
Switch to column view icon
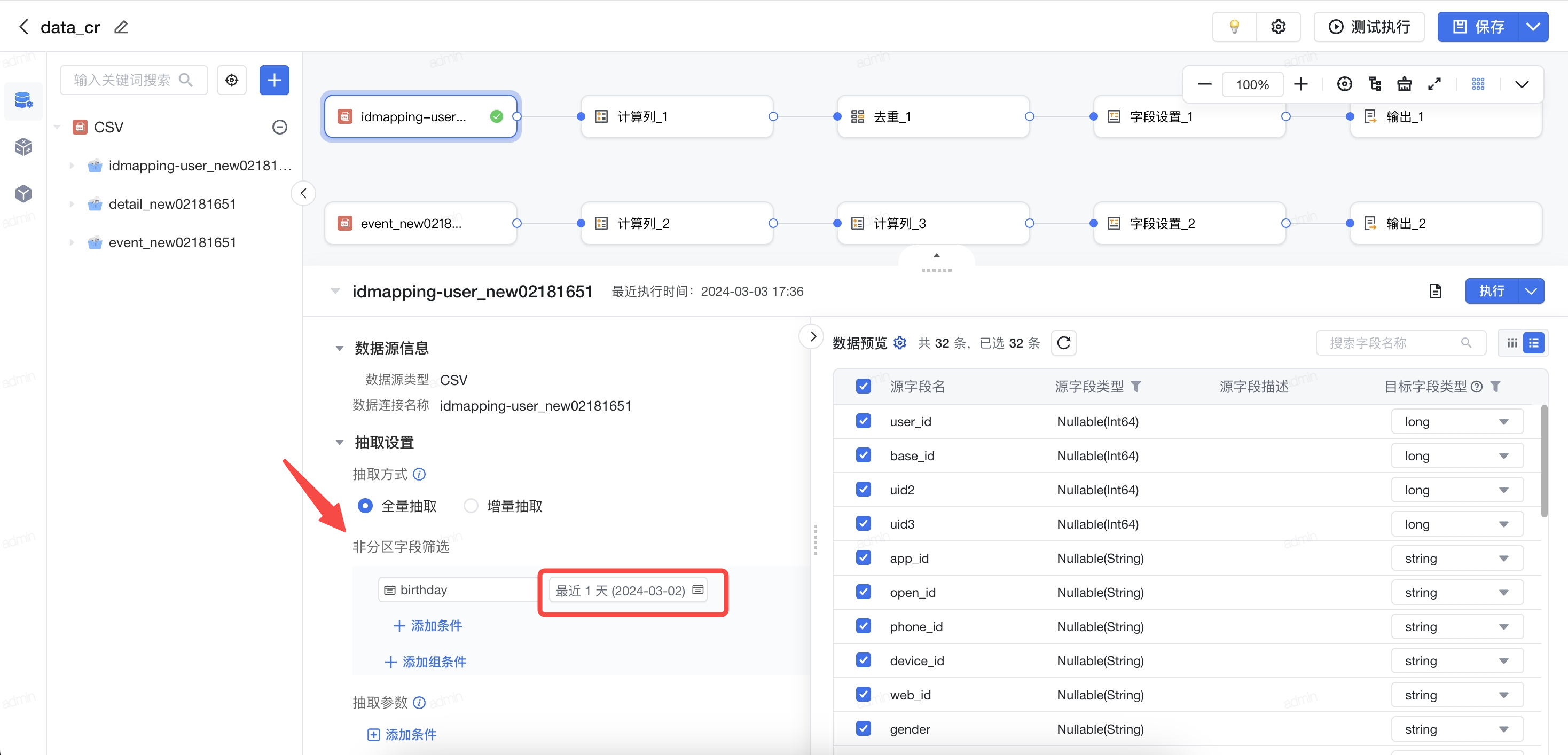pyautogui.click(x=1512, y=343)
